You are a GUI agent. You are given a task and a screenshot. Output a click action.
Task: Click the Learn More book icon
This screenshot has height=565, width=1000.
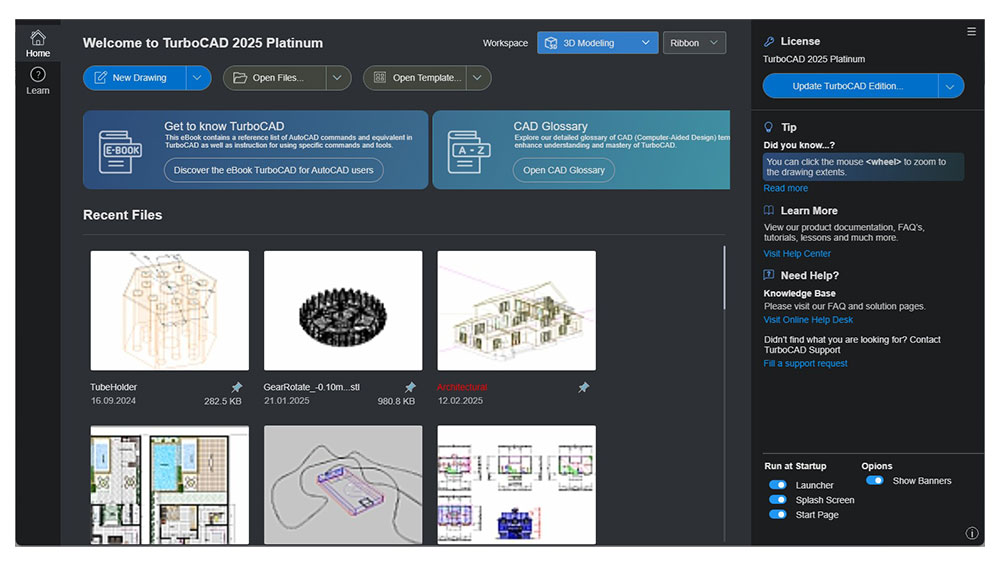(x=769, y=210)
